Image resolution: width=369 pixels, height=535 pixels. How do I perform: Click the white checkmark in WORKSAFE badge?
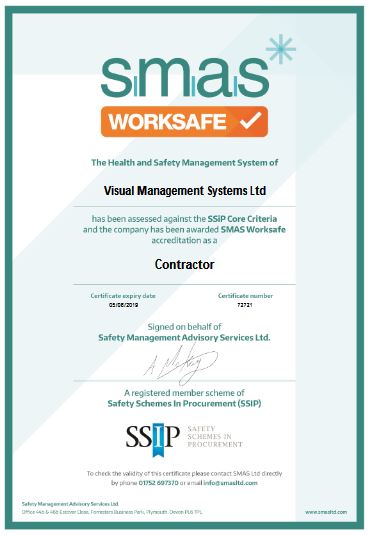pyautogui.click(x=251, y=120)
